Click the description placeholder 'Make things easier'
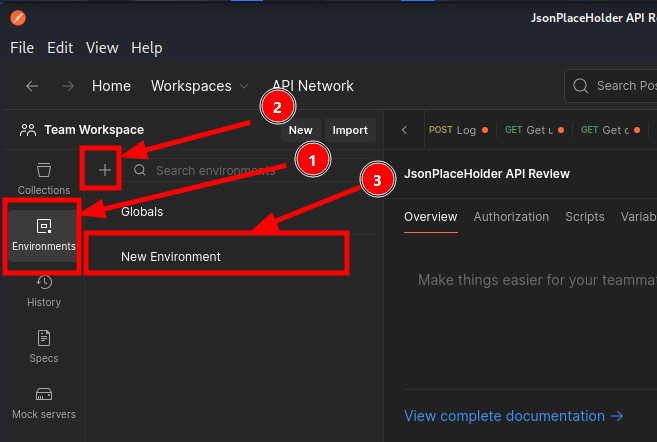 click(x=537, y=280)
